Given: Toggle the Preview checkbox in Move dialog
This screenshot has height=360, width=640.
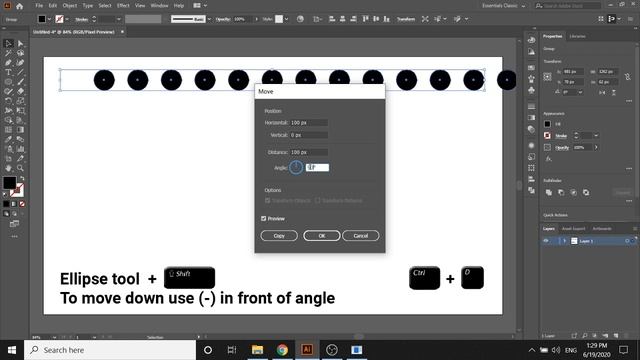Looking at the screenshot, I should [264, 219].
